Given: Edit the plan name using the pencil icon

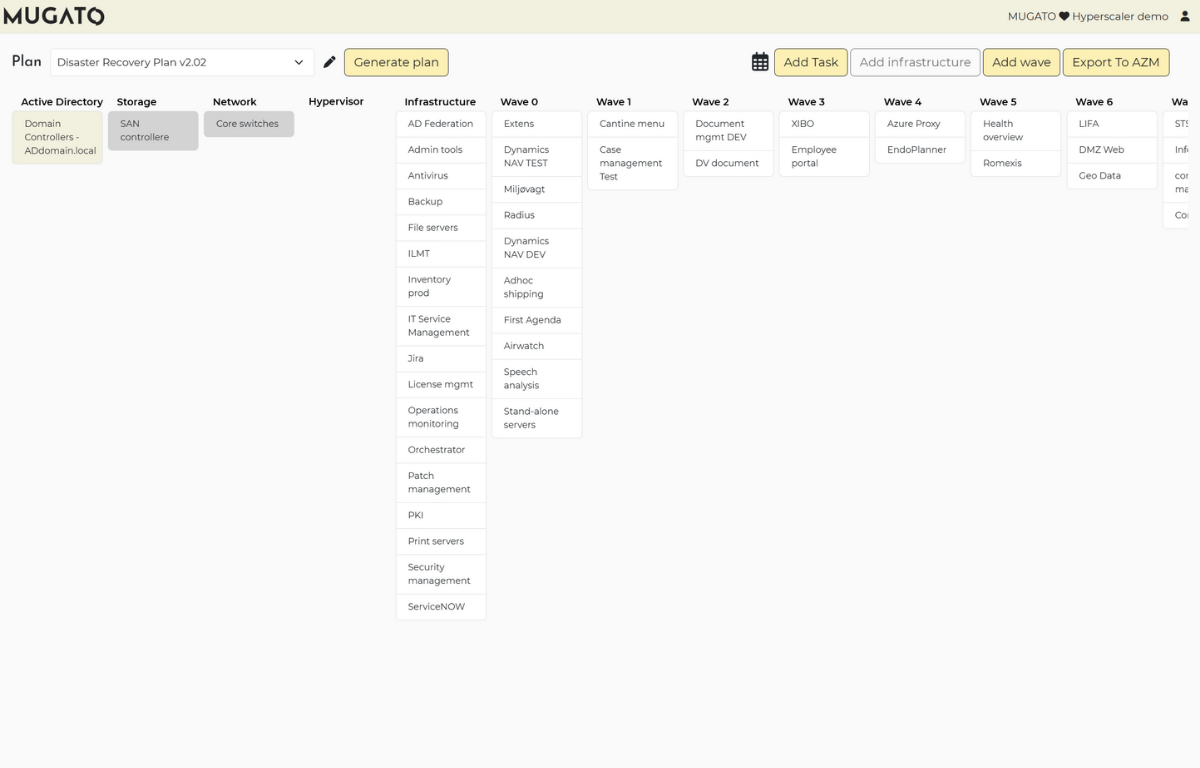Looking at the screenshot, I should [x=330, y=61].
